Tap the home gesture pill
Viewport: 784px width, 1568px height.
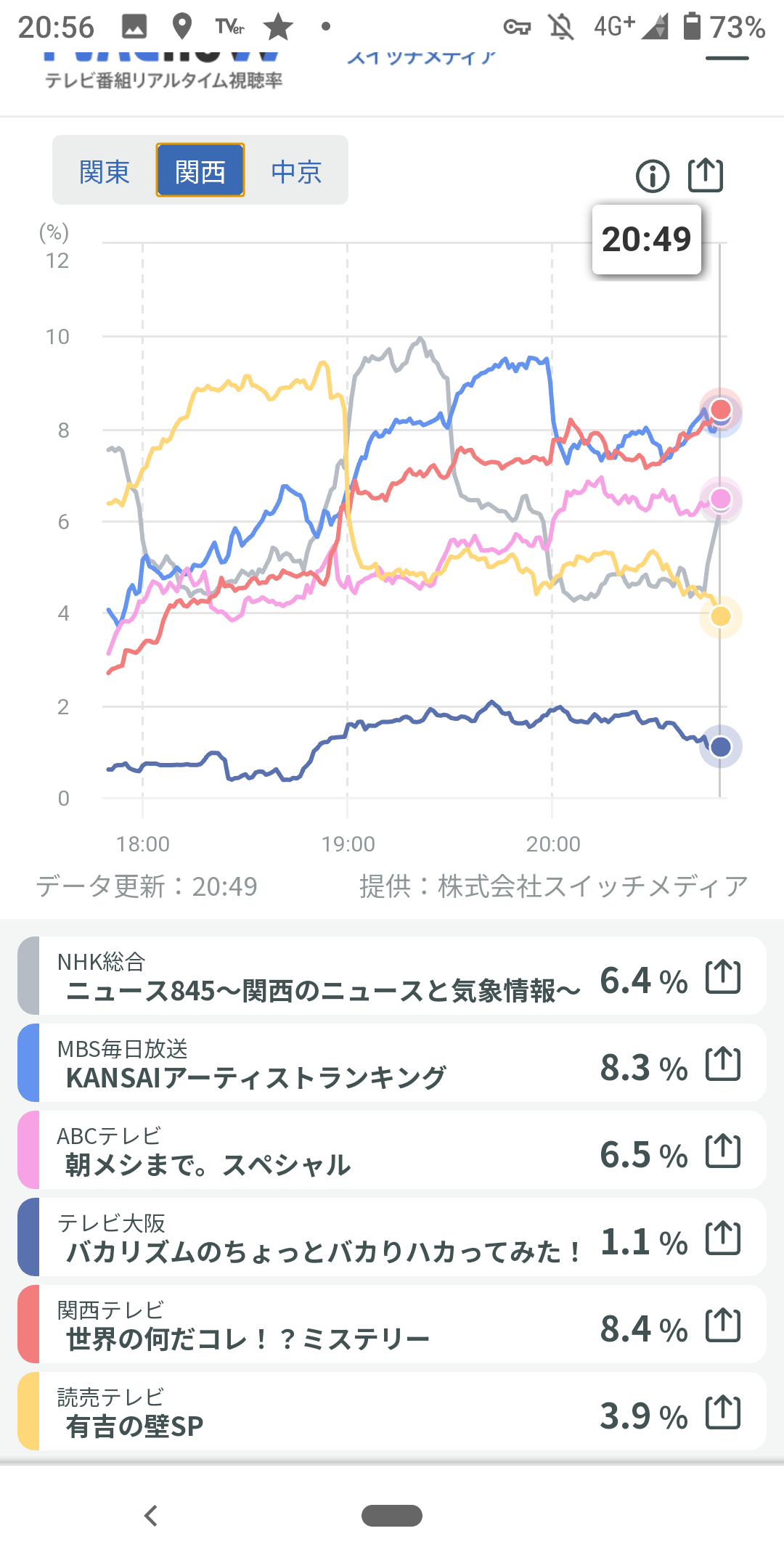click(392, 1516)
